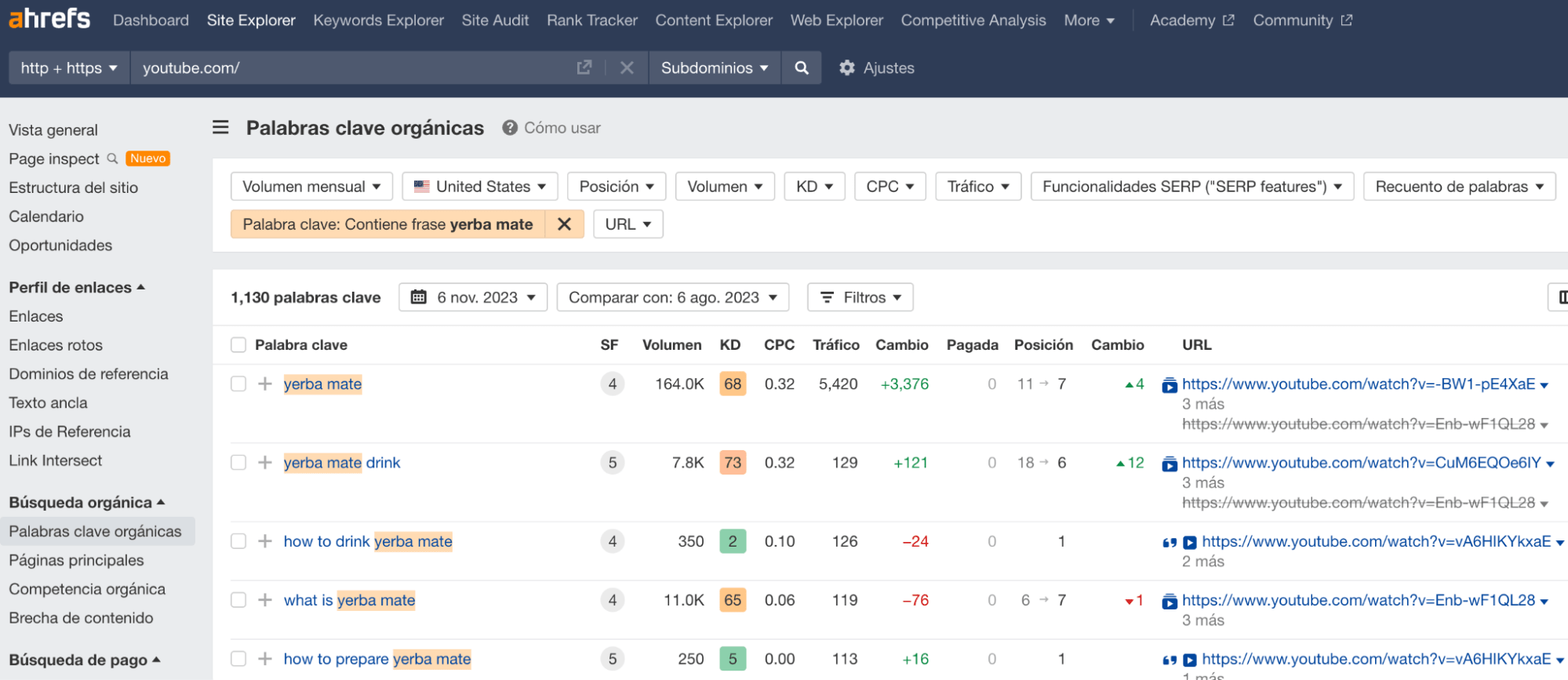Open the More menu in top nav
Viewport: 1568px width, 680px height.
click(1089, 20)
